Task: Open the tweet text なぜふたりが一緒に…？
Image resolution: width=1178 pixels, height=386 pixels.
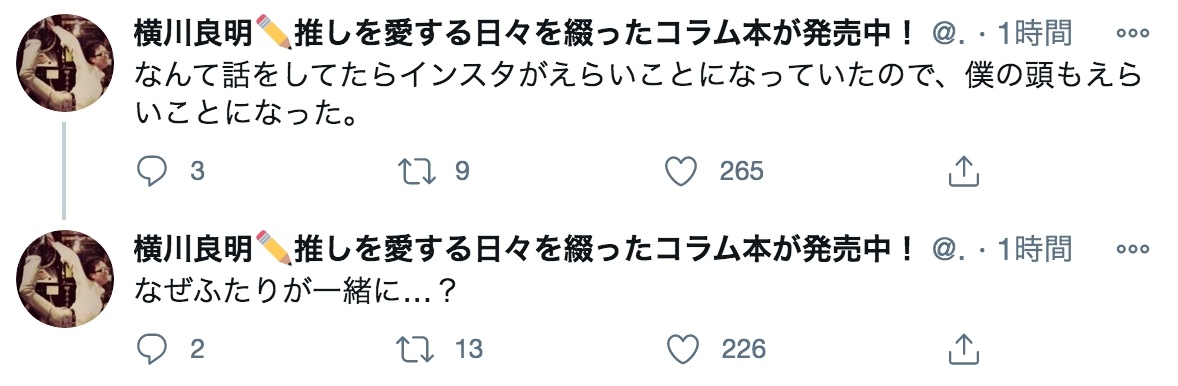Action: point(296,291)
